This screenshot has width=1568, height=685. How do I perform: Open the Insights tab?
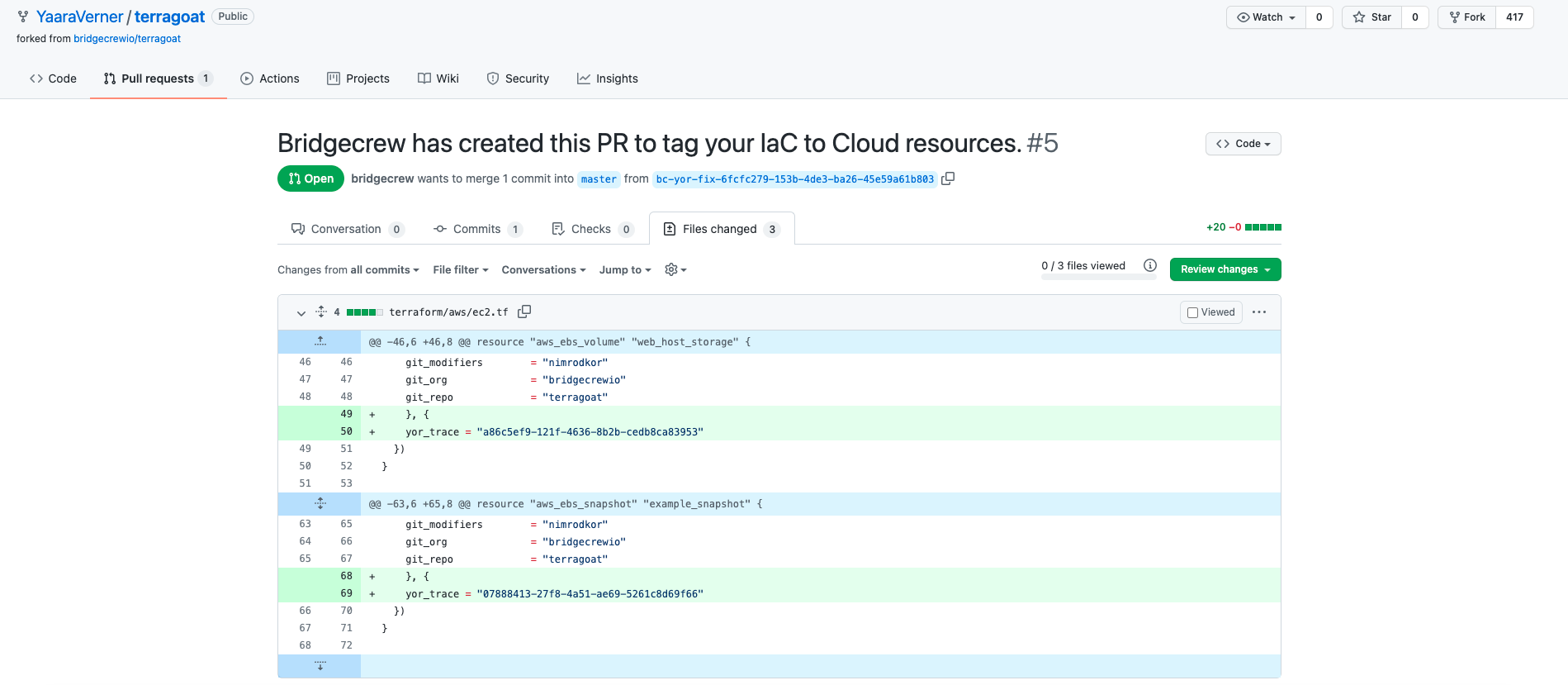[608, 78]
